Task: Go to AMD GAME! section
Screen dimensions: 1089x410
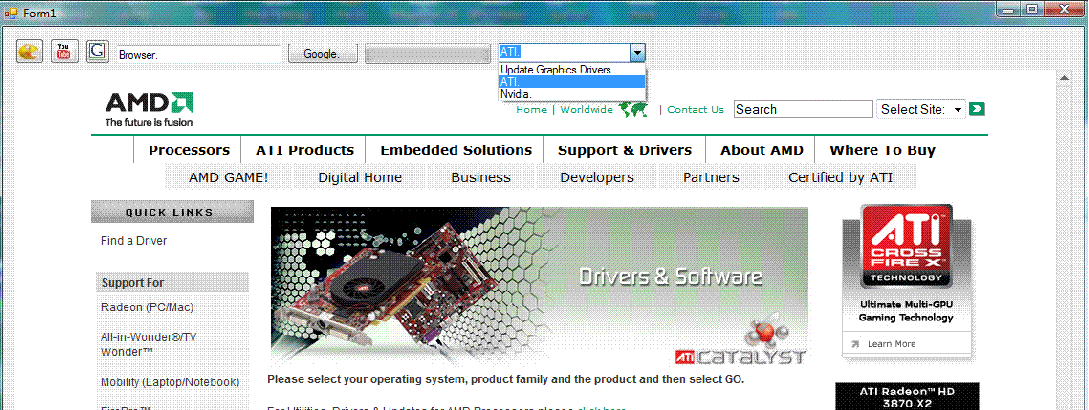Action: [x=228, y=177]
